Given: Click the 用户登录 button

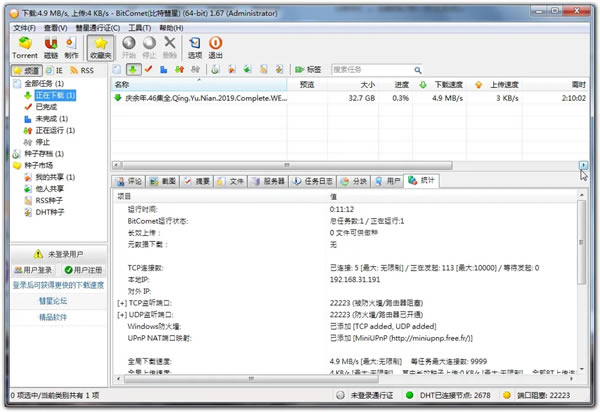Looking at the screenshot, I should coord(33,270).
